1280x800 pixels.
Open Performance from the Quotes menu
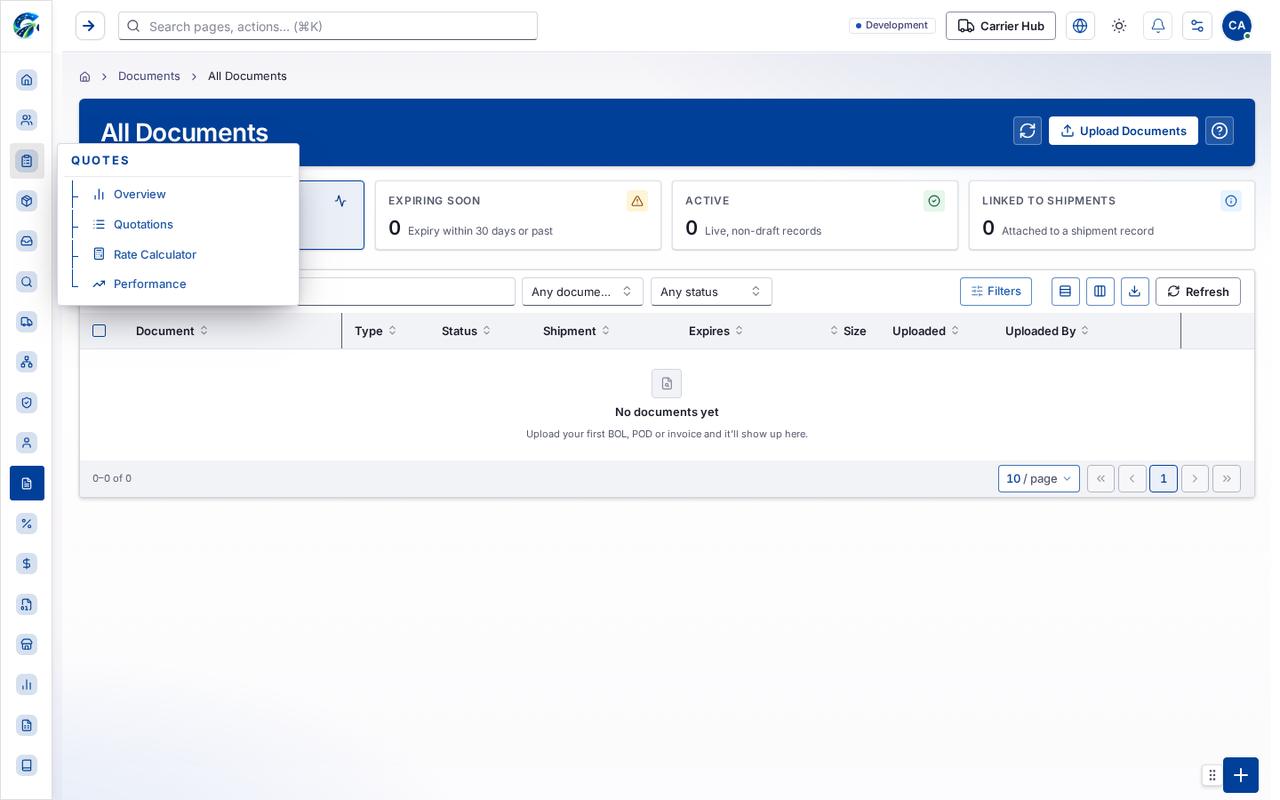coord(150,284)
